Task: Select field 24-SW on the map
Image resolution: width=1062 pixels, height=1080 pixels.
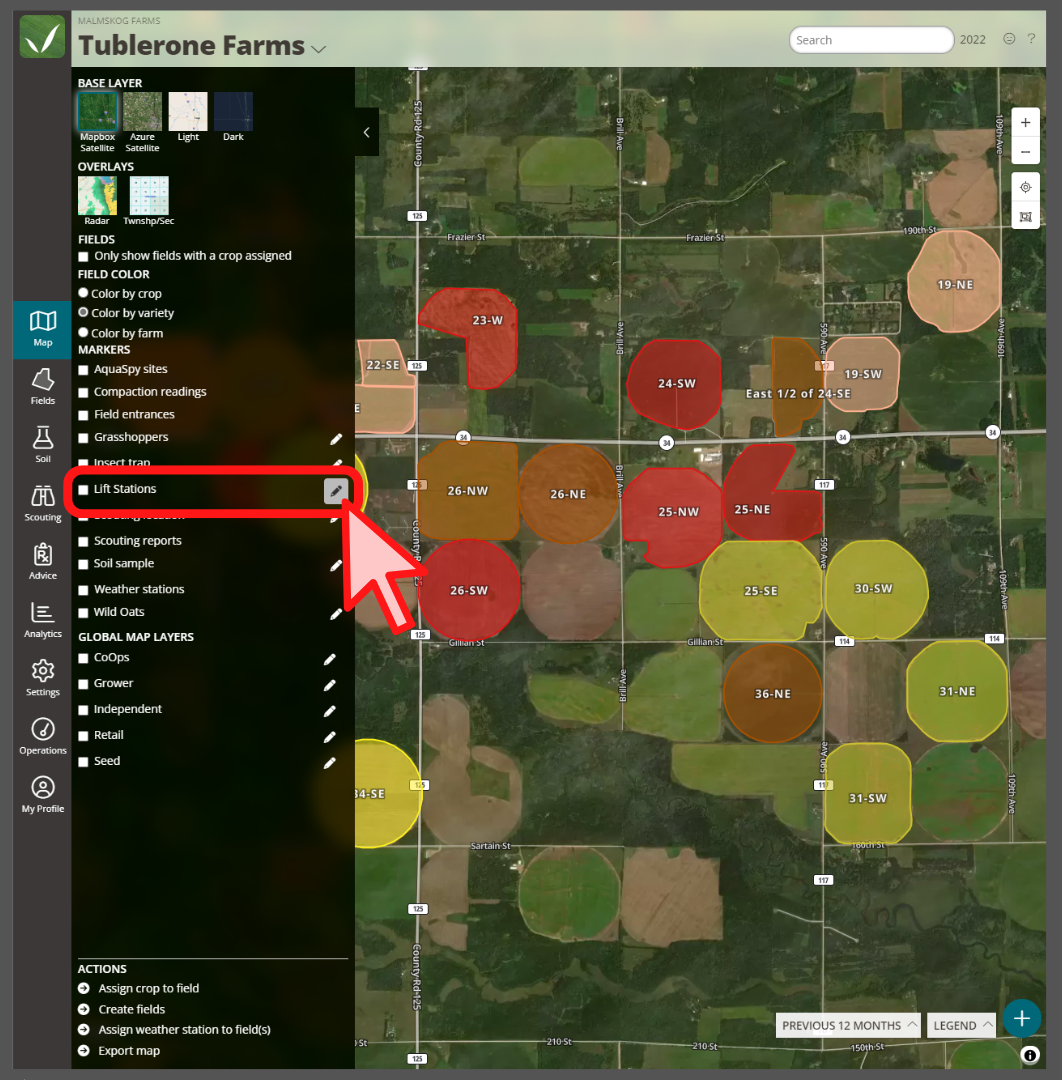Action: coord(675,383)
